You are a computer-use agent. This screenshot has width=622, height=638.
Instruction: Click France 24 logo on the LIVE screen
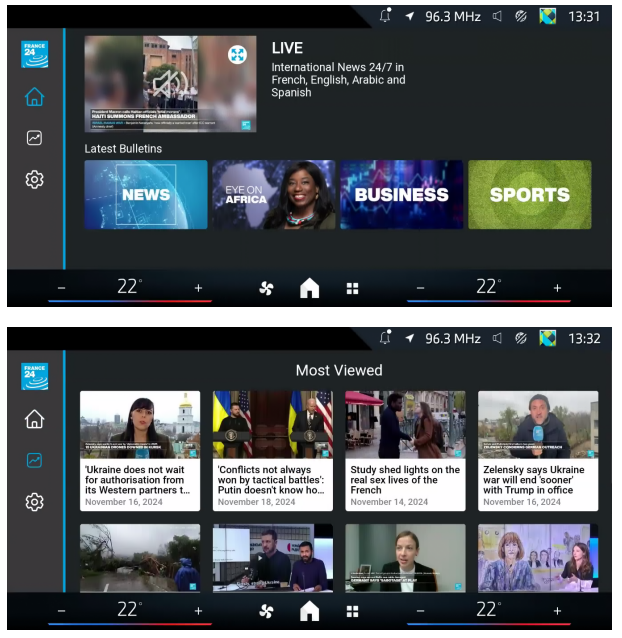click(x=35, y=54)
